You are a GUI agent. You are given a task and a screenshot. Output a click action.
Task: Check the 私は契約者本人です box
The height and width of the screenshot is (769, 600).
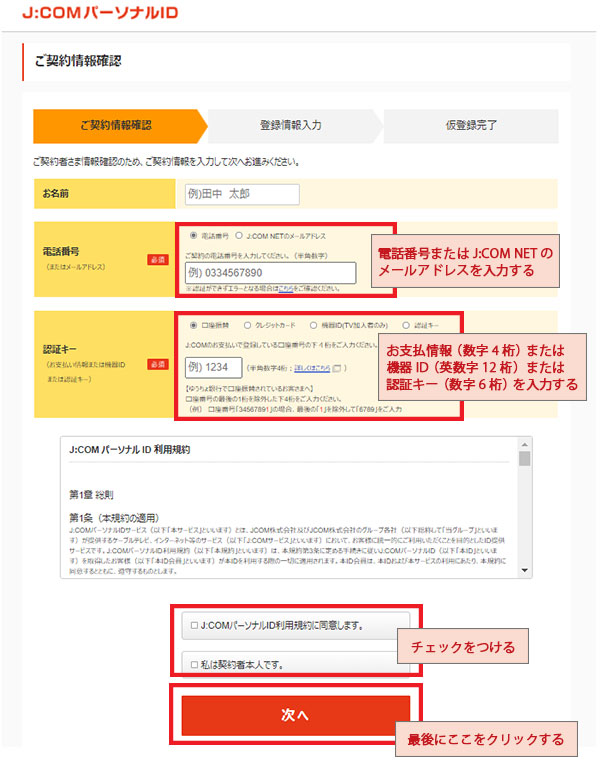tap(194, 665)
